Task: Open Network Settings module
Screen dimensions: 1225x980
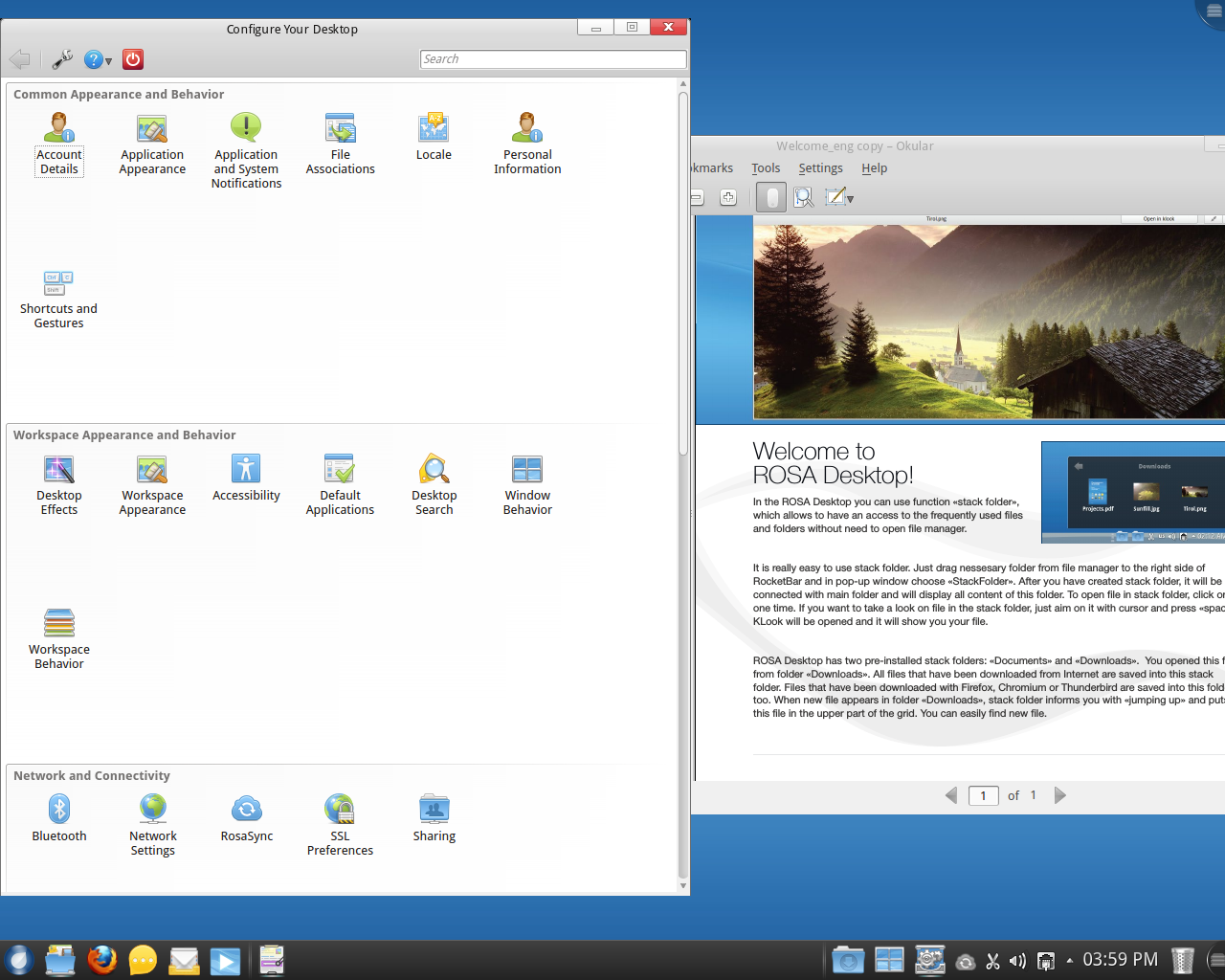Action: [x=152, y=825]
